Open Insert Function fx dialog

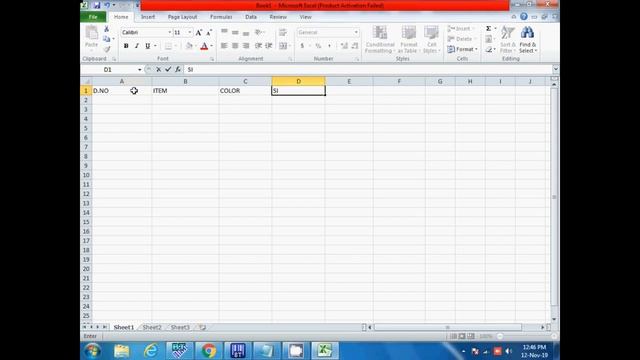click(178, 69)
